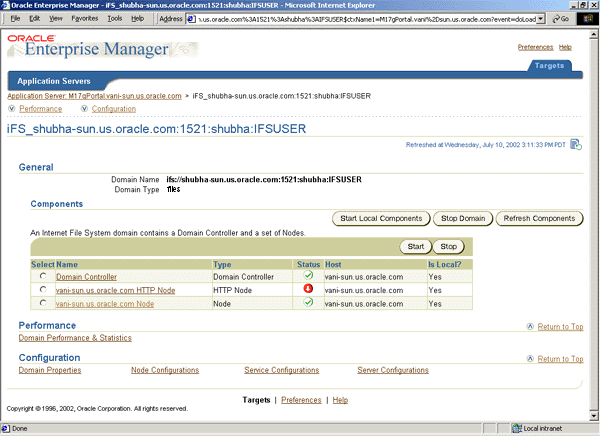Select the Domain Controller radio button
Screen dimensions: 600x436
coord(43,276)
